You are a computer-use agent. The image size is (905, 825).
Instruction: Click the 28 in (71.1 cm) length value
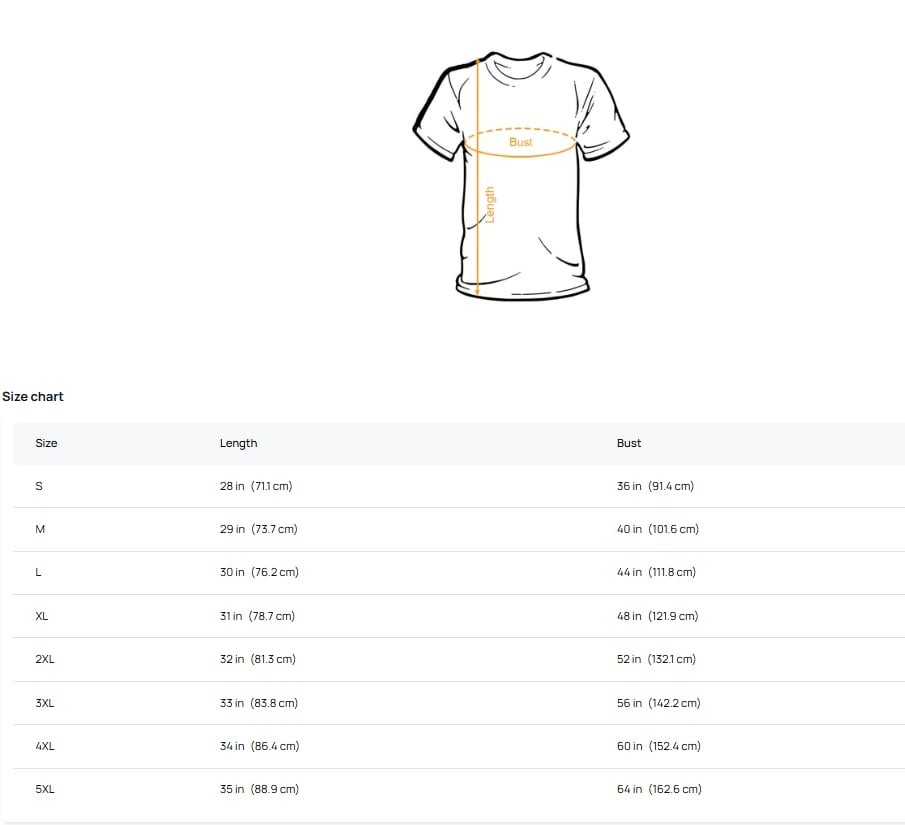[256, 486]
